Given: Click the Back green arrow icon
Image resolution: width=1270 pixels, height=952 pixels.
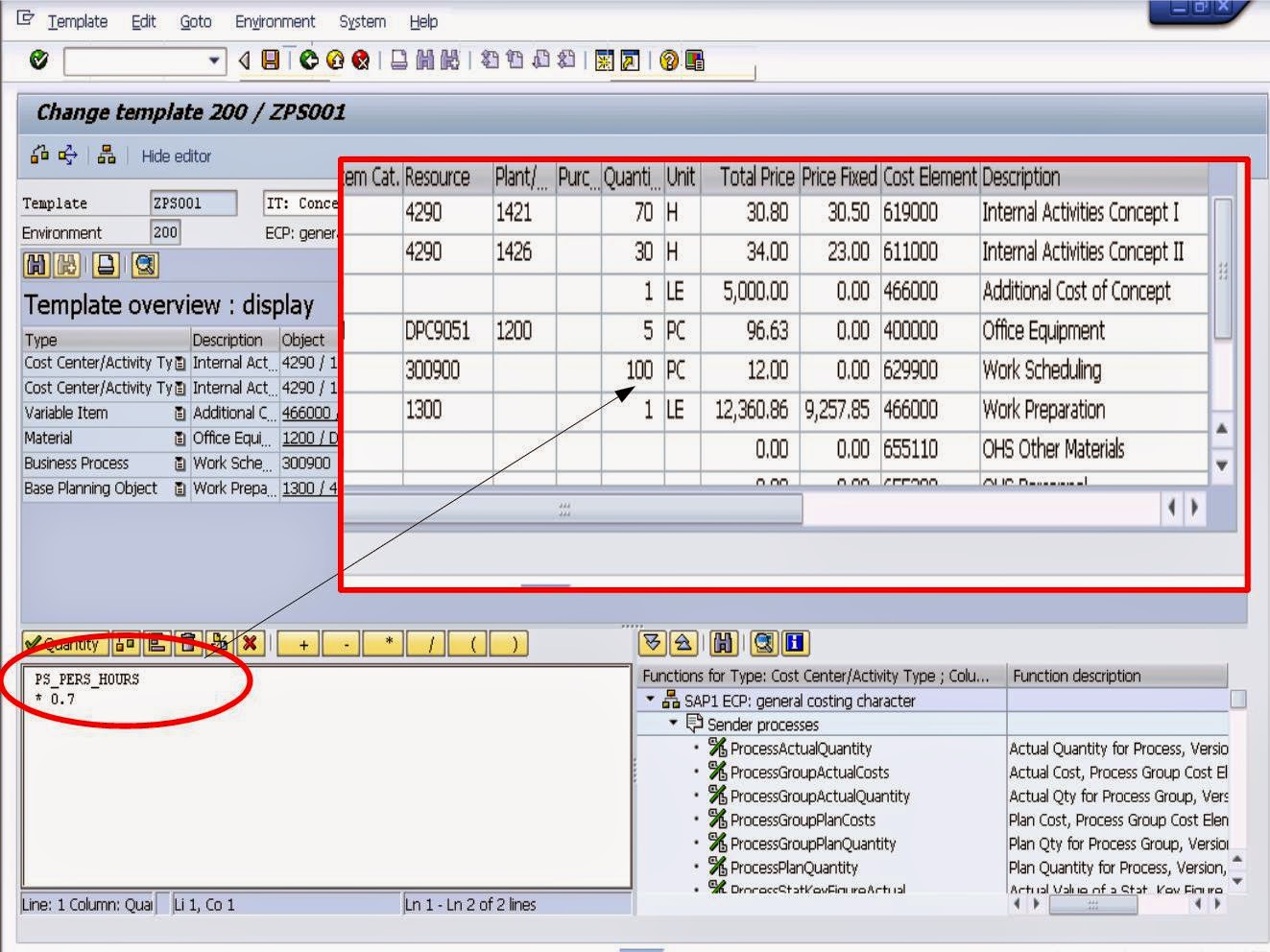Looking at the screenshot, I should (307, 60).
